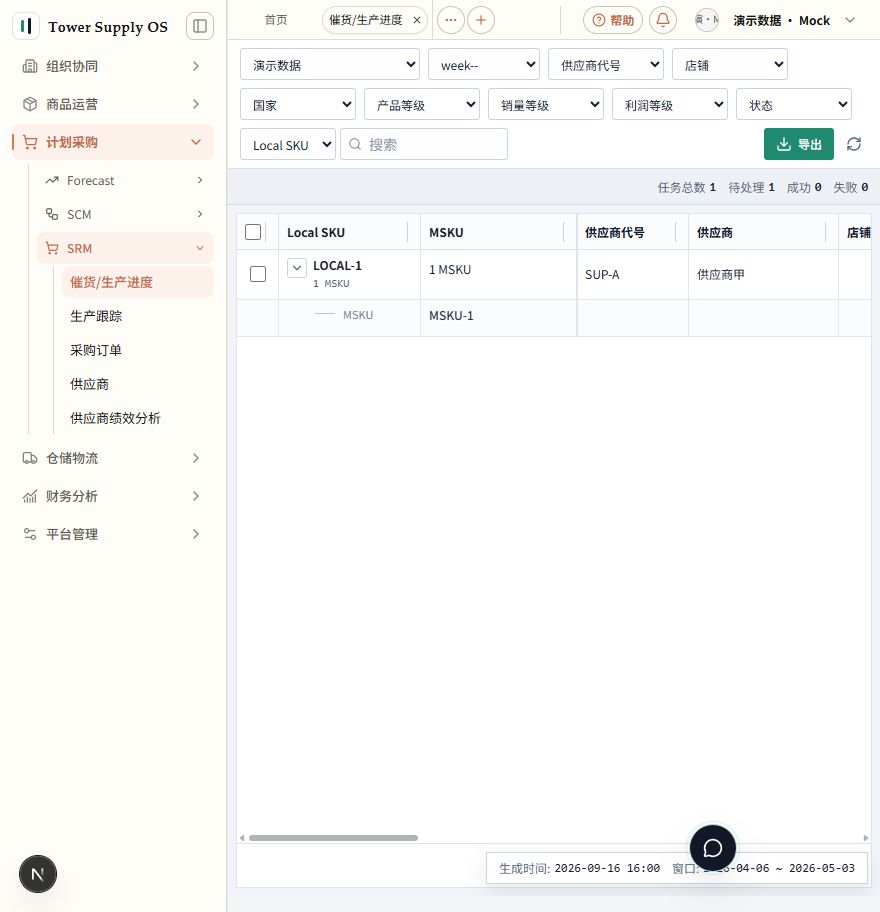Click the 财务分析 chart icon
880x912 pixels.
[30, 496]
